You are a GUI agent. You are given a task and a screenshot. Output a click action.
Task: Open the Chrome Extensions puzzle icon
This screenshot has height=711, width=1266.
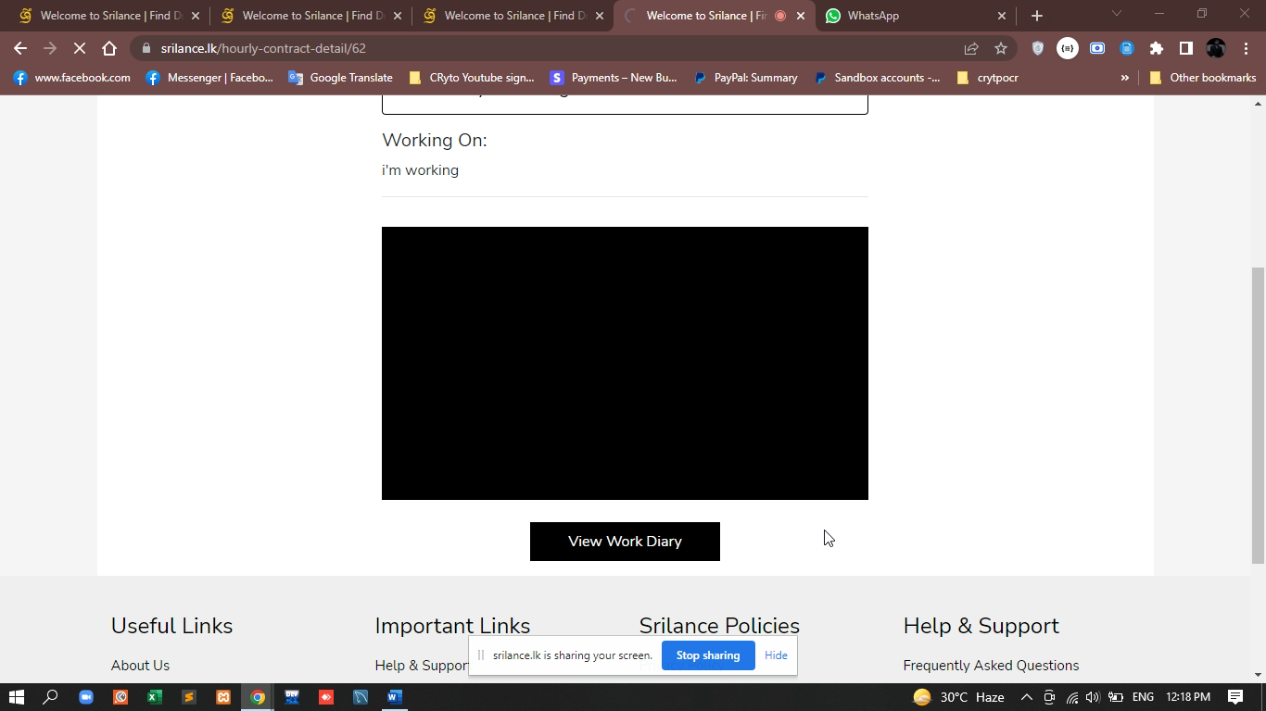coord(1156,48)
